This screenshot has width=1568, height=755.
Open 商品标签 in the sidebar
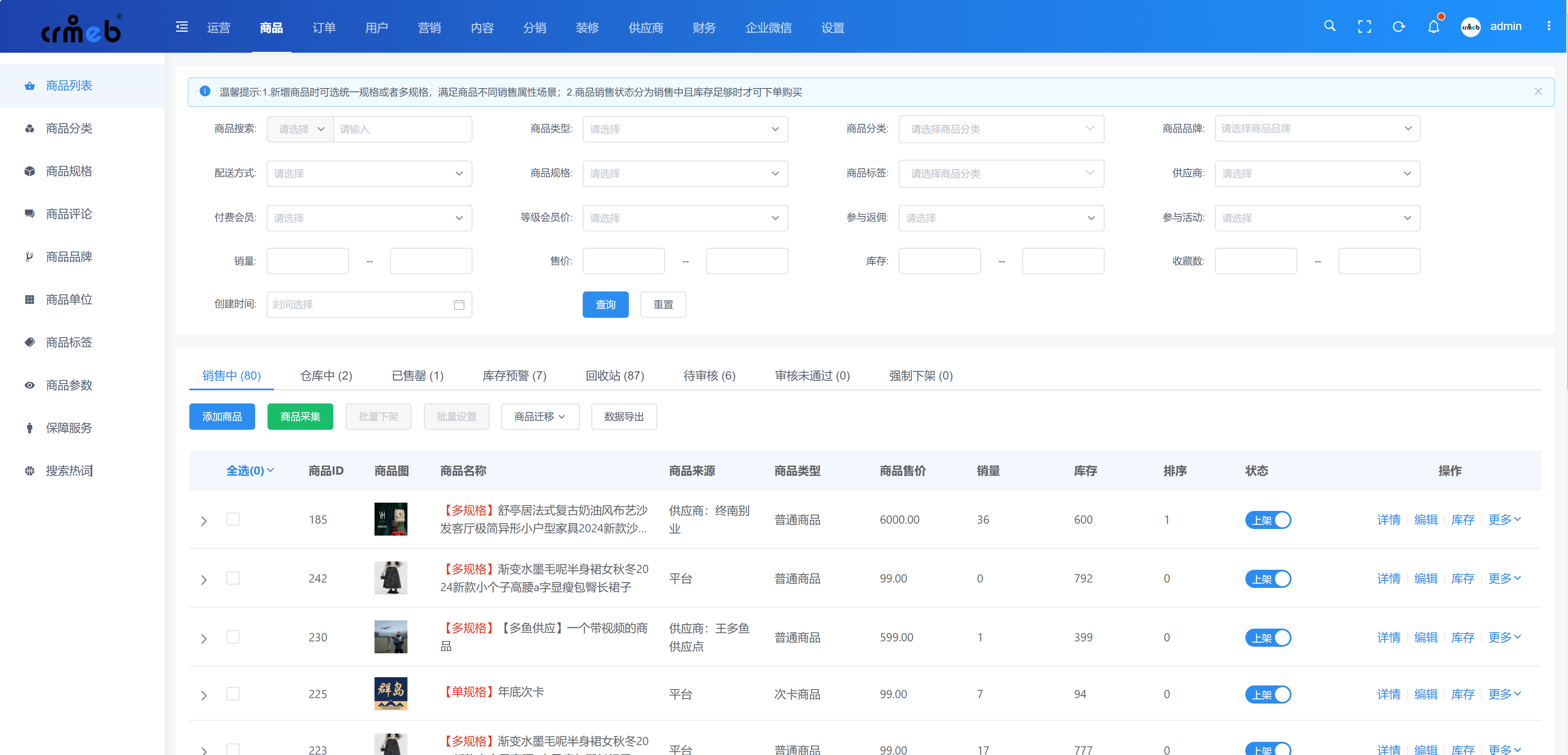[82, 342]
